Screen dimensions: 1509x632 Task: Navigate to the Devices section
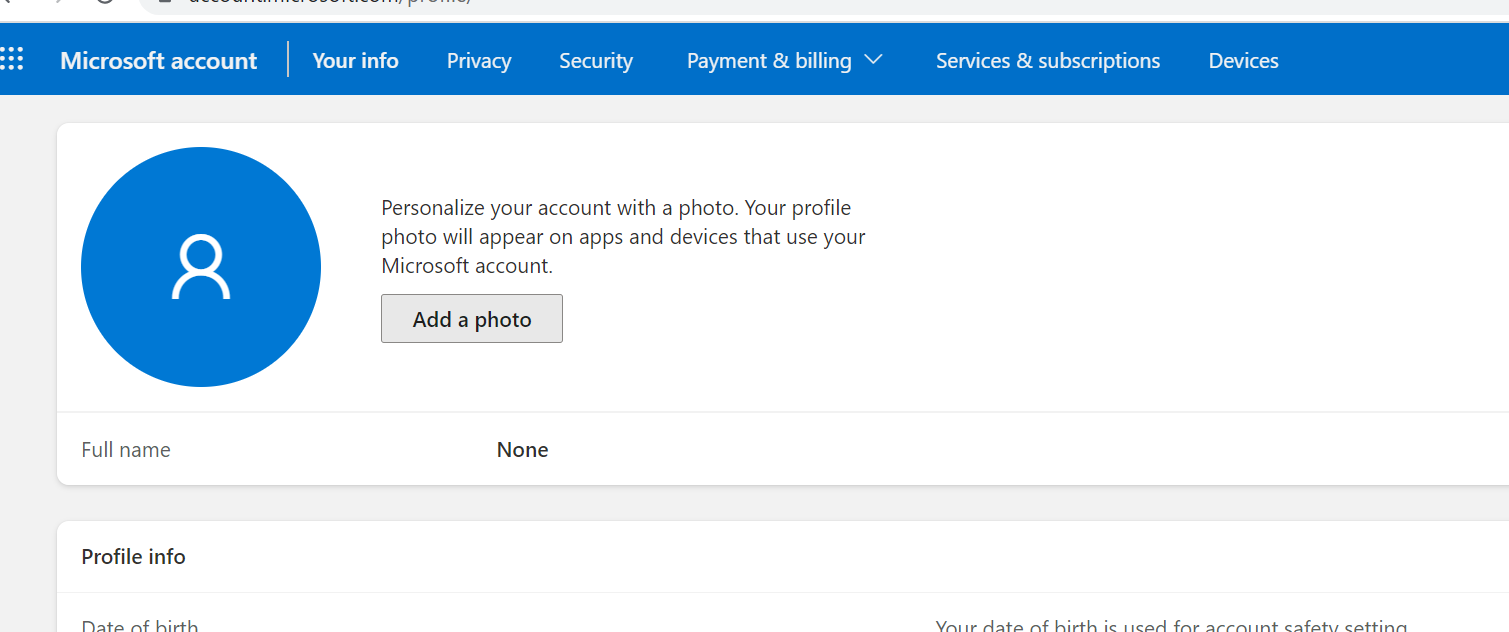click(x=1243, y=61)
